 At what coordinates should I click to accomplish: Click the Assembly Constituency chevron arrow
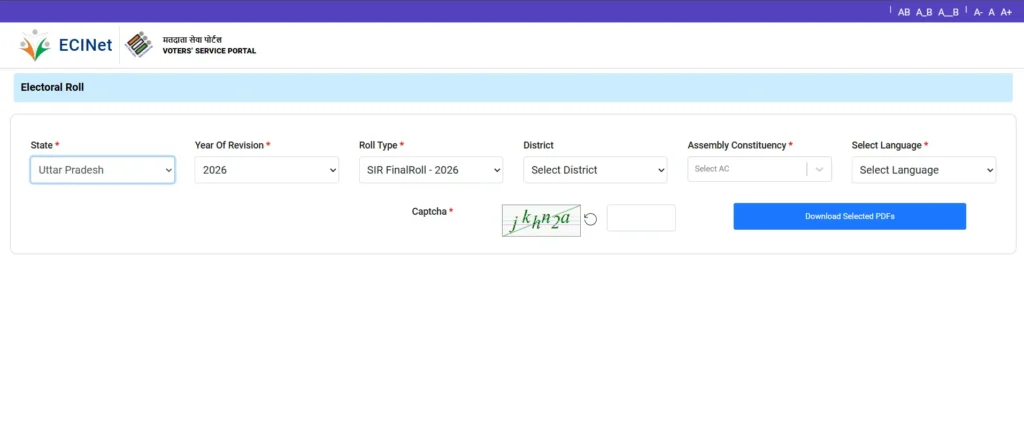(820, 170)
